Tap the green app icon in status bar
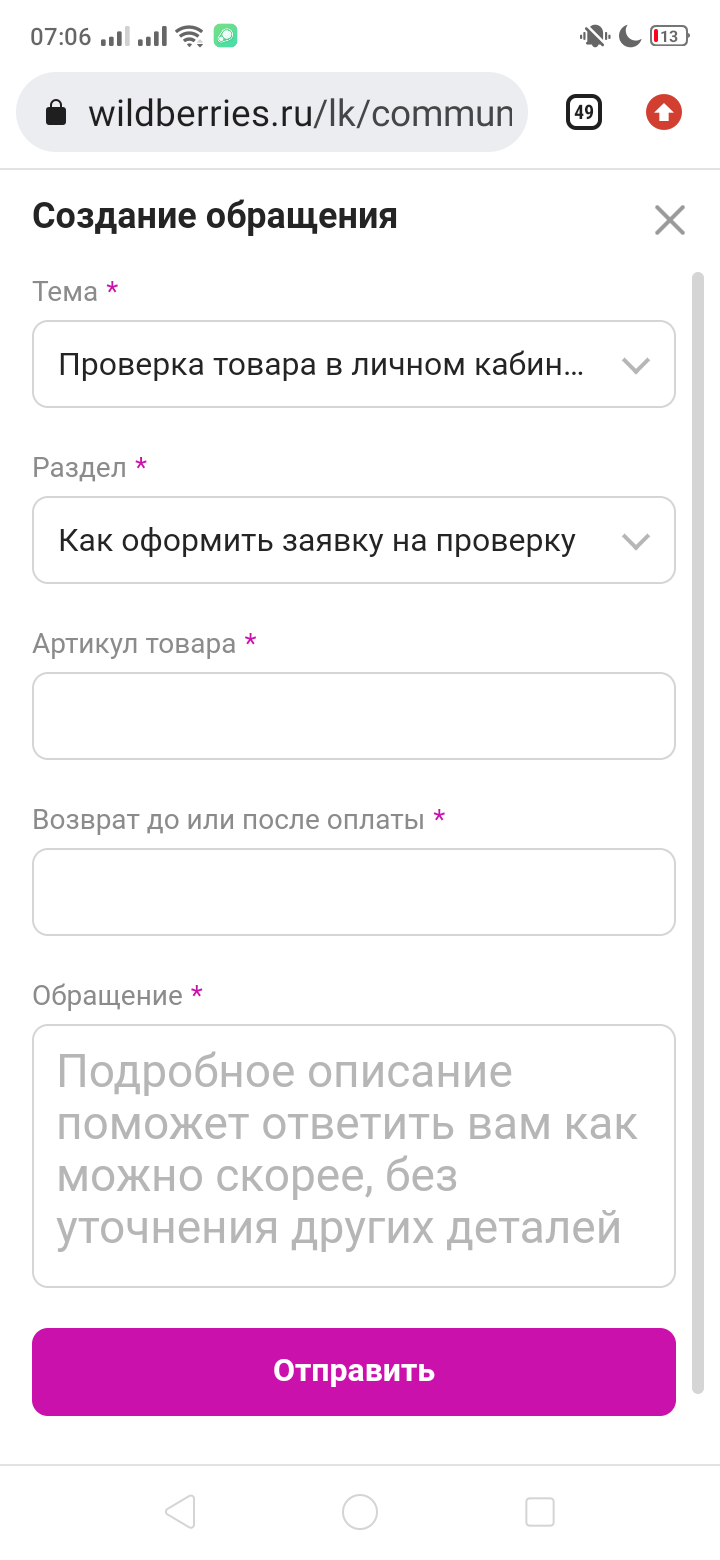Screen dimensions: 720x1560 click(x=226, y=37)
